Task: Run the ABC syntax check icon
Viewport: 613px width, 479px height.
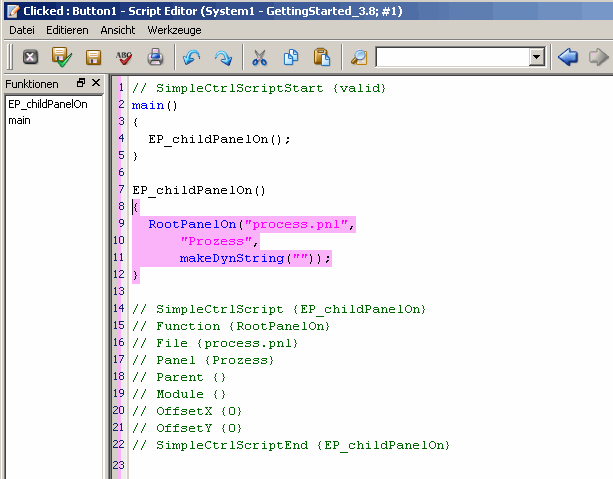Action: point(124,57)
